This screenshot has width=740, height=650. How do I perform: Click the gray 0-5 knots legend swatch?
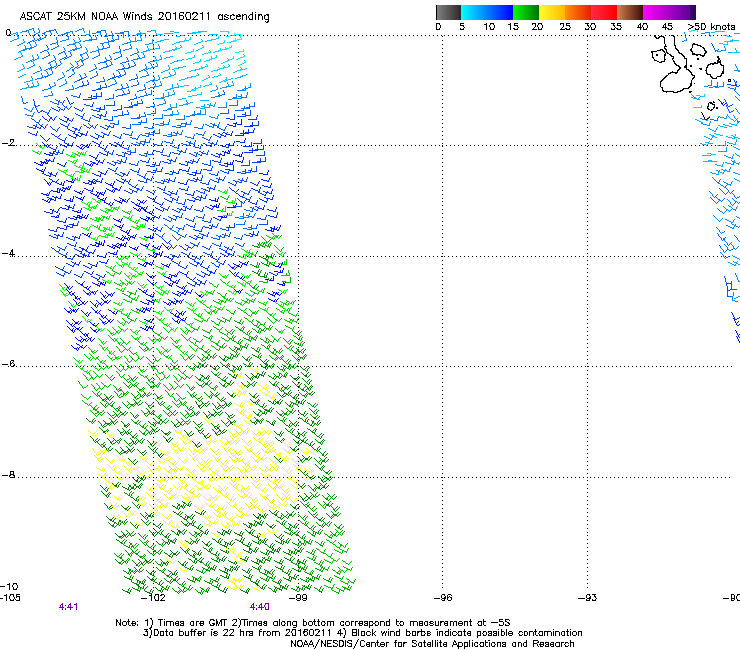click(x=448, y=12)
